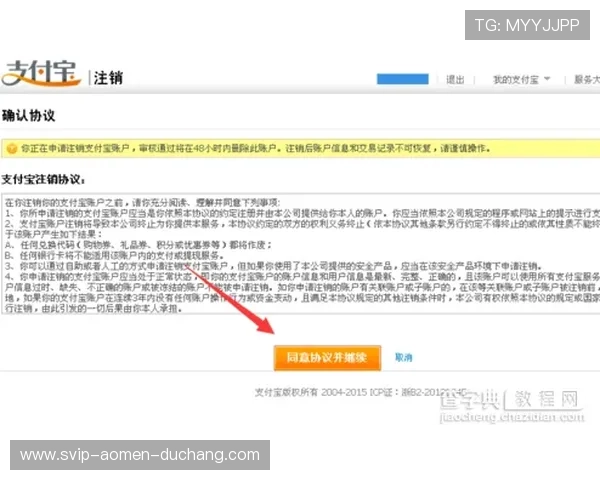Click the www.svip-aomen-duchang.com overlay banner
This screenshot has width=600, height=480.
pos(140,455)
